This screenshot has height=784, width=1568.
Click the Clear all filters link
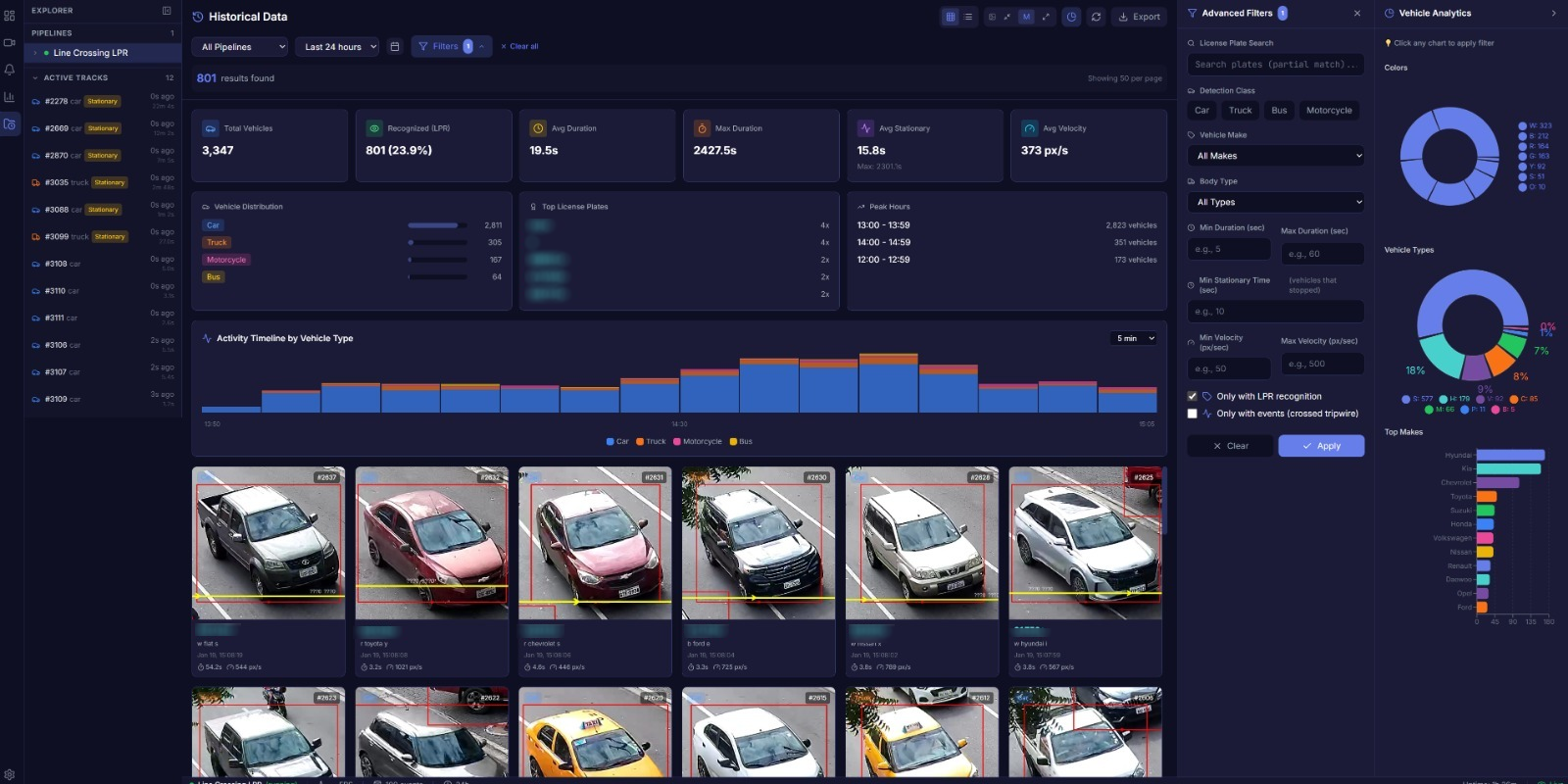[519, 47]
